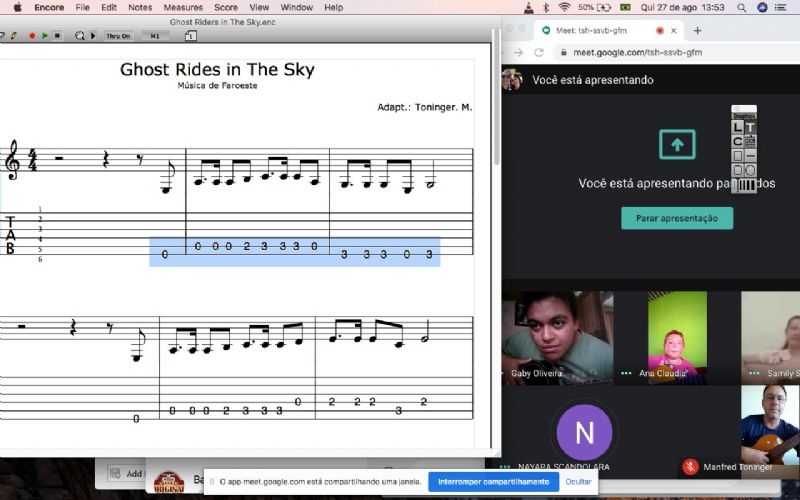The height and width of the screenshot is (500, 800).
Task: Select Ana Claudia's video tile
Action: (x=677, y=337)
